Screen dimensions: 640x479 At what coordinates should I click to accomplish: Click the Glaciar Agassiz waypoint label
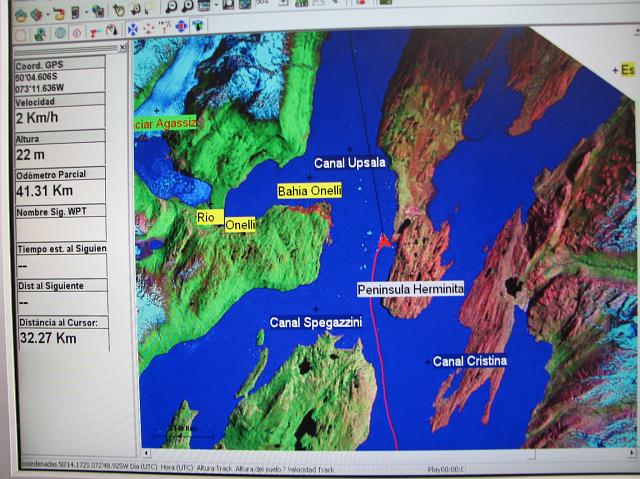point(165,123)
